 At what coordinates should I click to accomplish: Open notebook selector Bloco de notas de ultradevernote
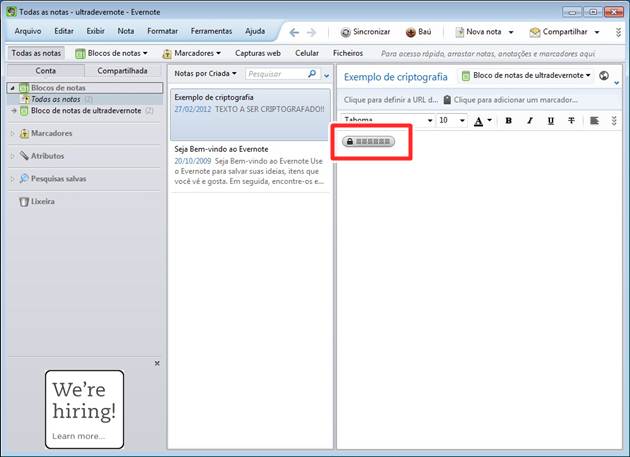click(526, 75)
